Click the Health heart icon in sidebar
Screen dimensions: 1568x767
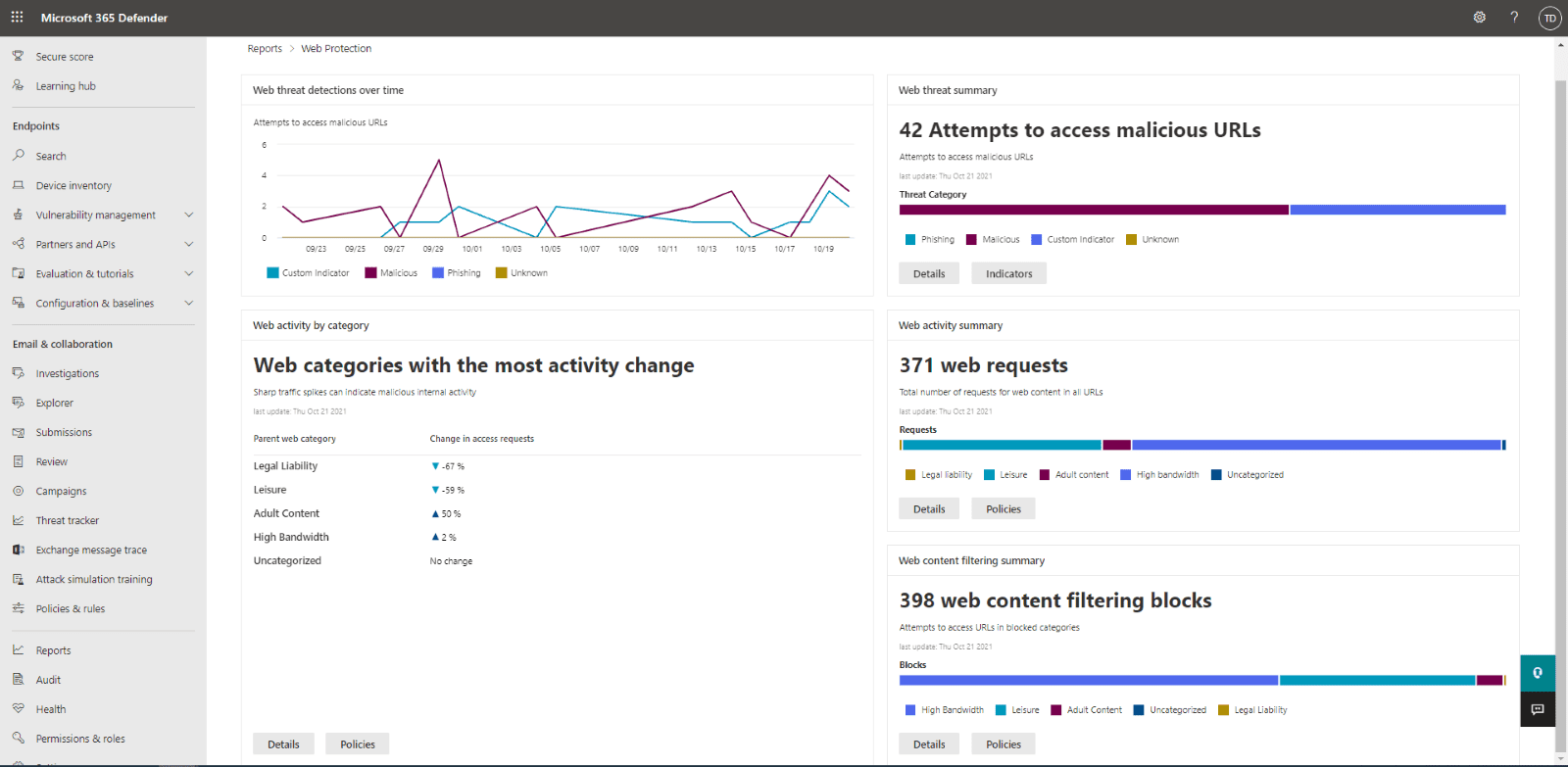click(x=18, y=708)
